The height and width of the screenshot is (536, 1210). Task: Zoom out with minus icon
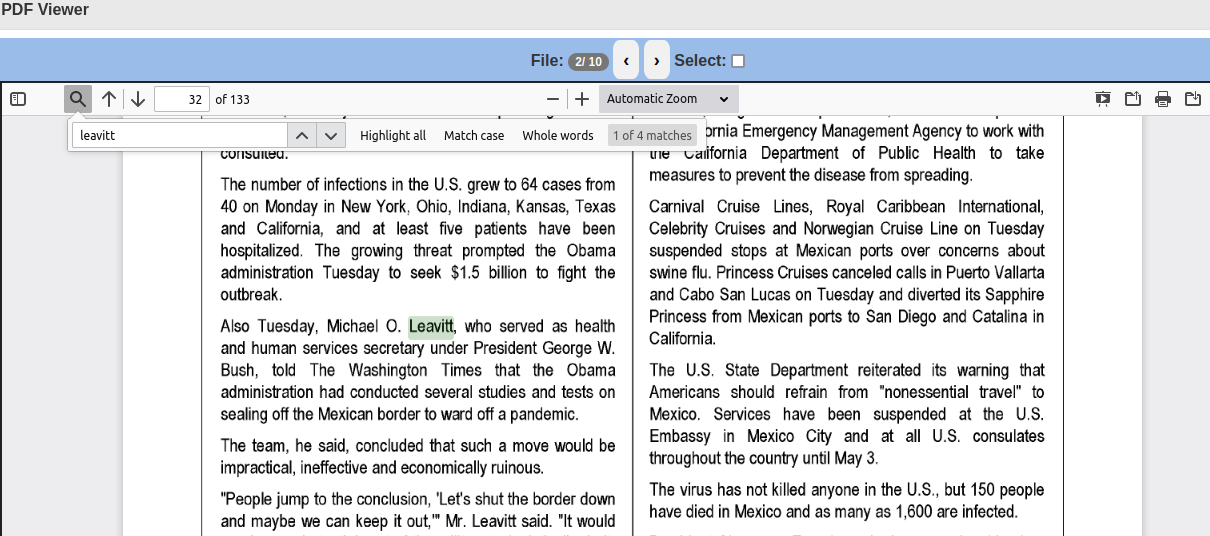[x=553, y=99]
